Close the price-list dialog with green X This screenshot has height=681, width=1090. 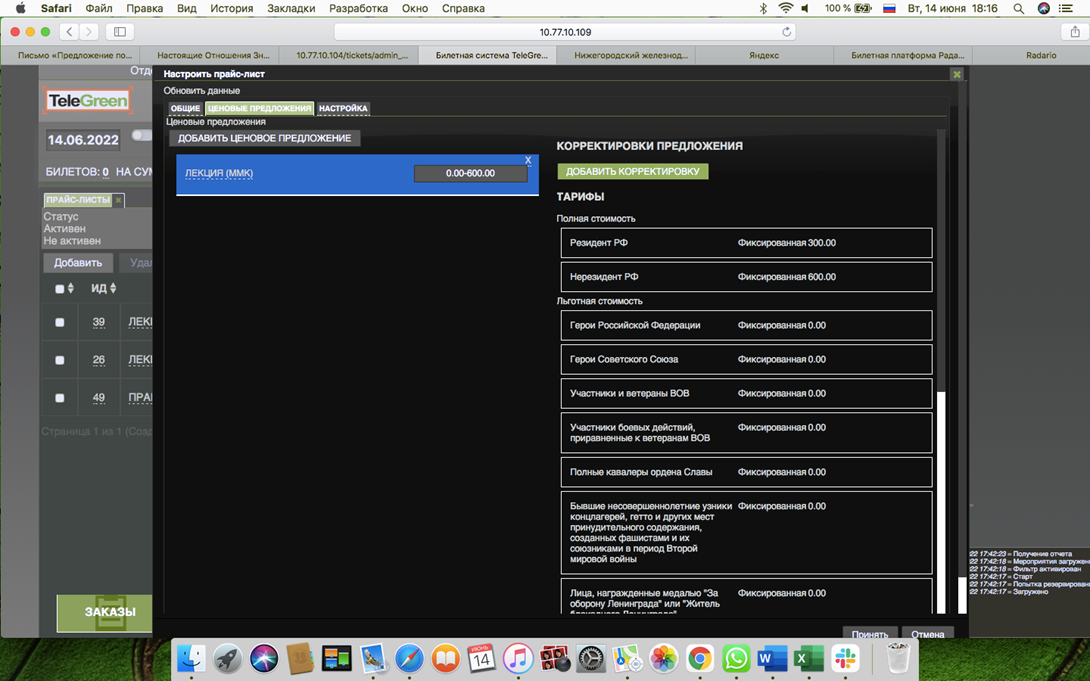tap(957, 74)
